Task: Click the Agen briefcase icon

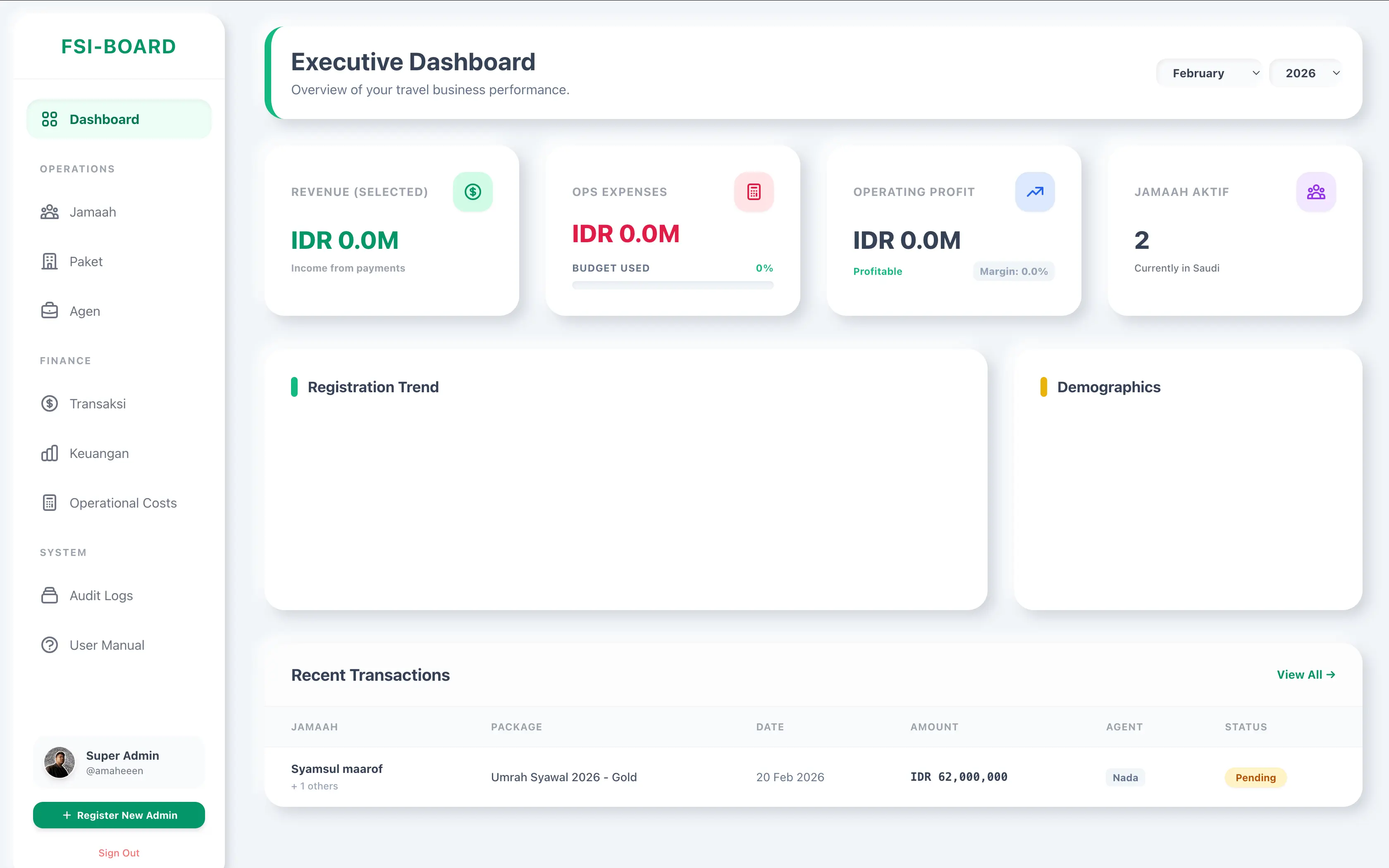Action: [49, 311]
